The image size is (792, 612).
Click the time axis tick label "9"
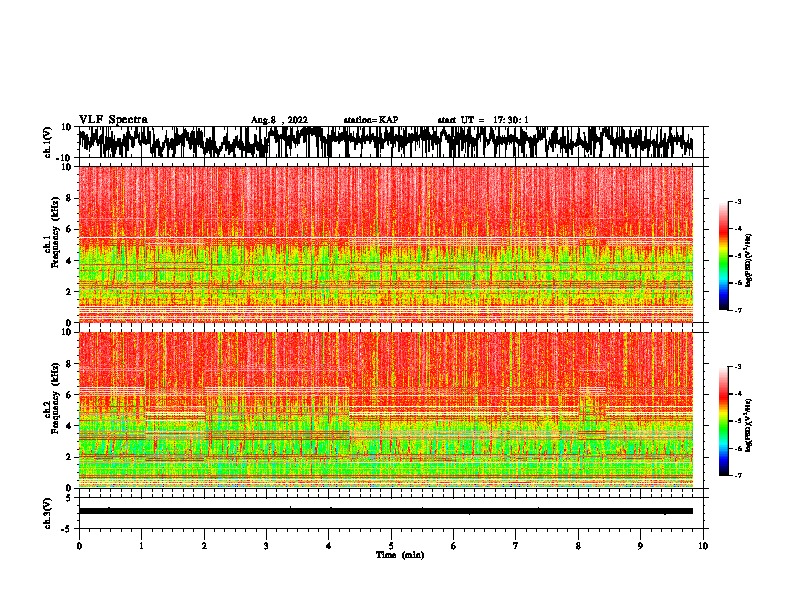pos(640,546)
